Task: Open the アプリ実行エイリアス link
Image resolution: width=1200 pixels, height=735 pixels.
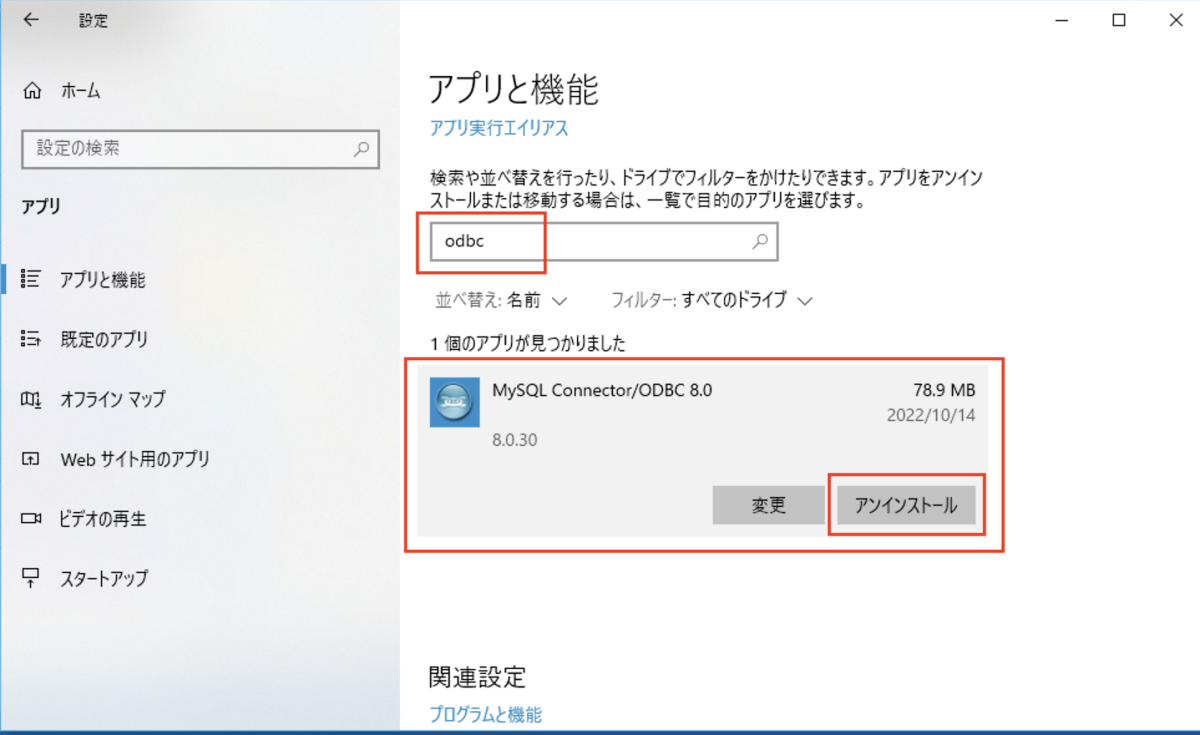Action: 498,128
